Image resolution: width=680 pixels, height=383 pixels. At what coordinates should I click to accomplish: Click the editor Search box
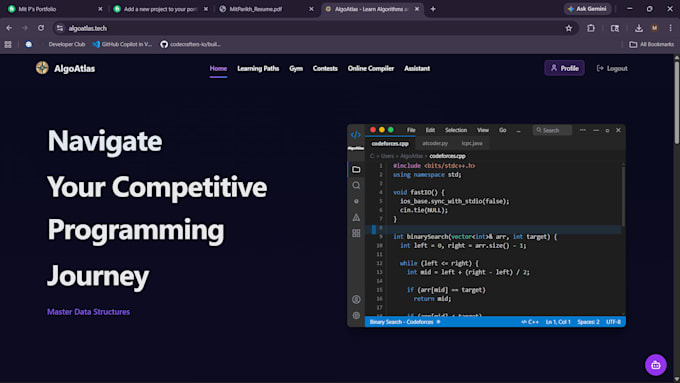(x=552, y=130)
